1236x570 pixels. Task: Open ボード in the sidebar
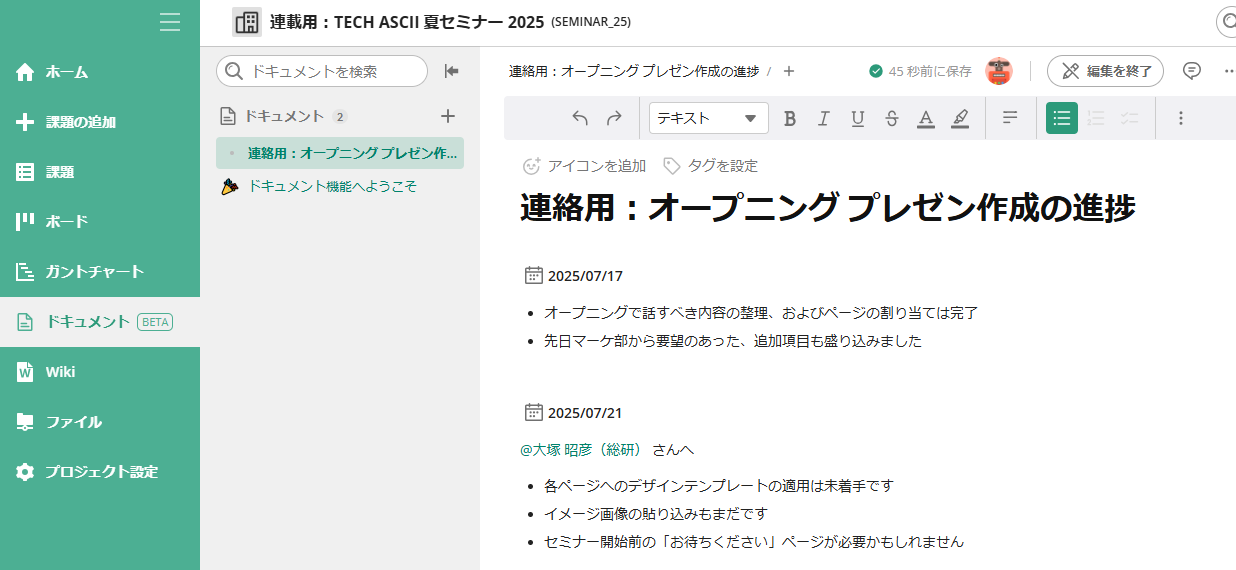[100, 222]
